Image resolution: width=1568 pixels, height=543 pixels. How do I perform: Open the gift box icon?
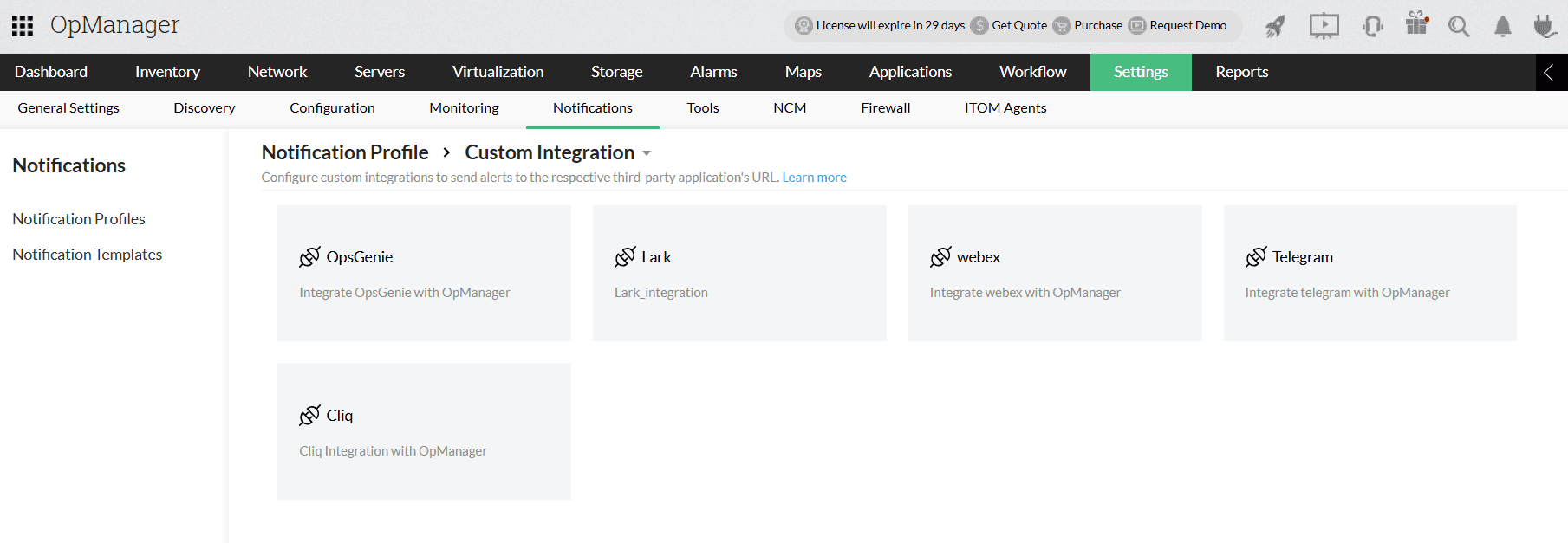(x=1417, y=23)
